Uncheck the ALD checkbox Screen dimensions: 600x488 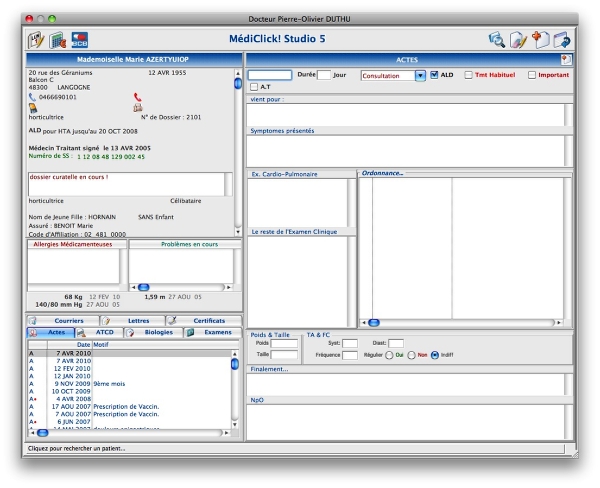pos(434,75)
